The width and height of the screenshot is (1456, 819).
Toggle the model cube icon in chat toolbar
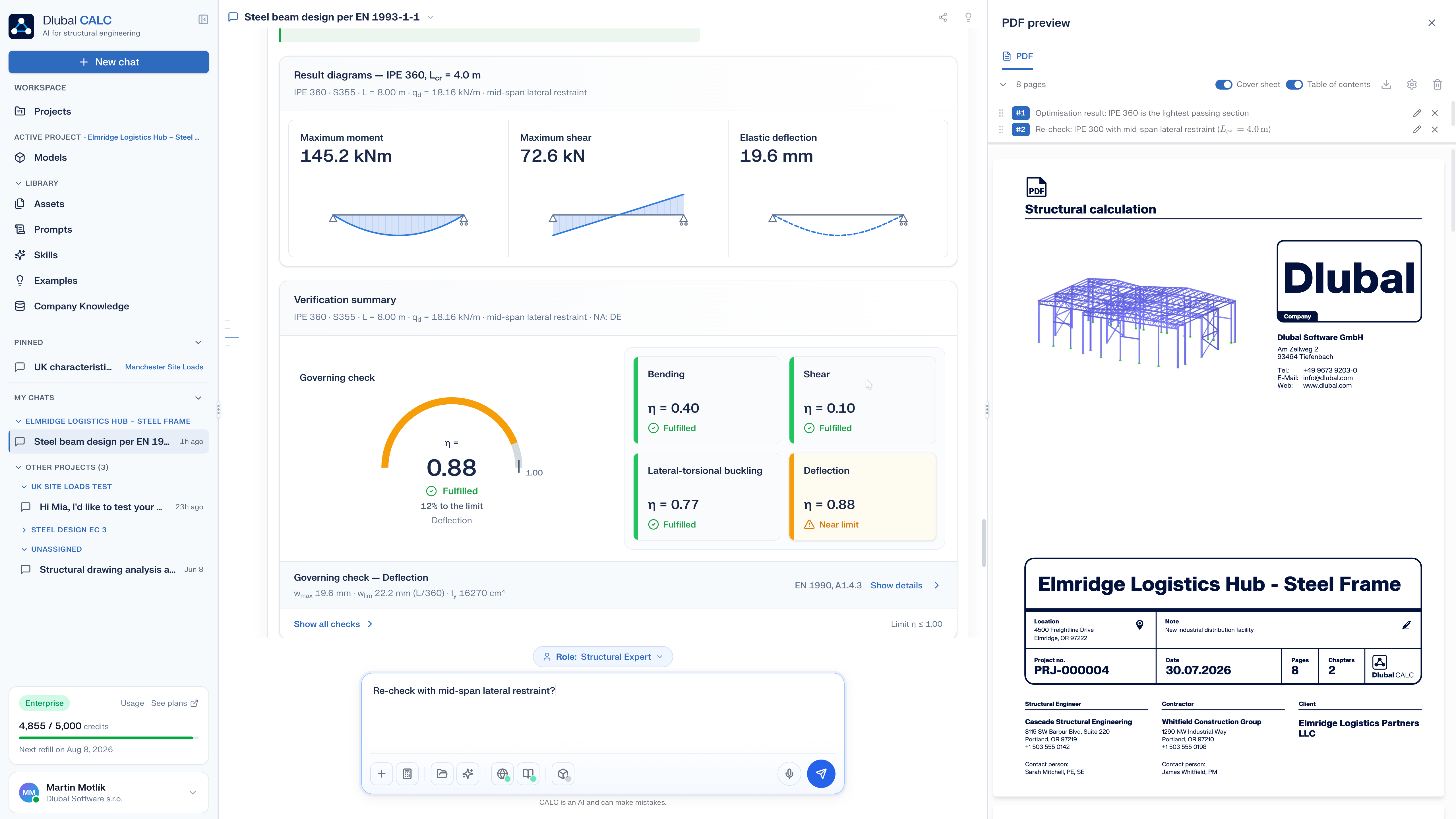tap(563, 774)
